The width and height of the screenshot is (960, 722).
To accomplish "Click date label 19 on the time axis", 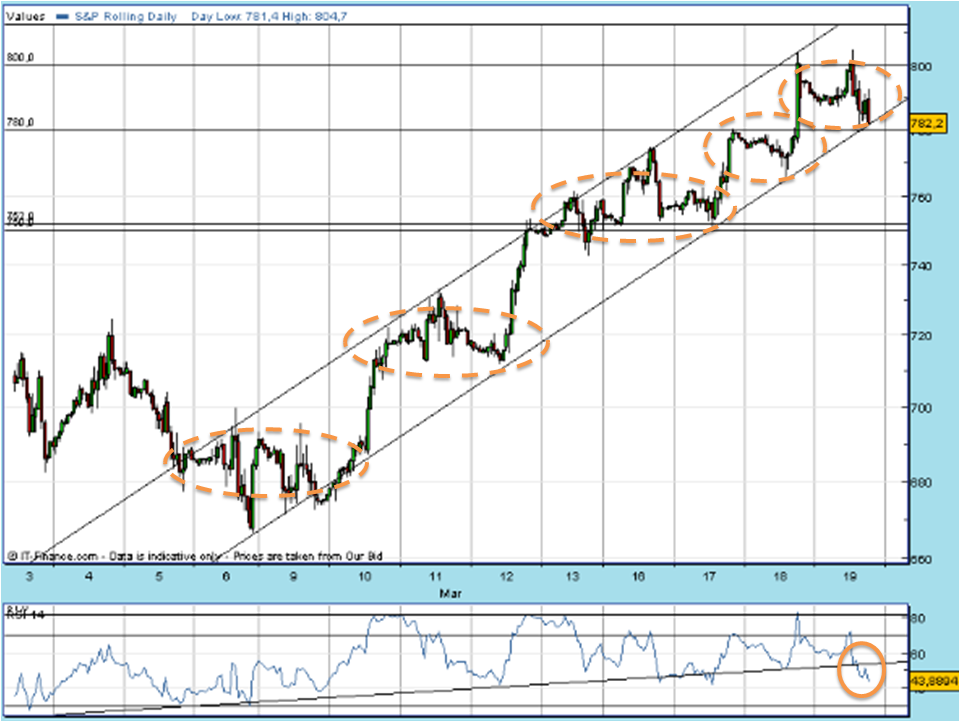I will pyautogui.click(x=850, y=576).
